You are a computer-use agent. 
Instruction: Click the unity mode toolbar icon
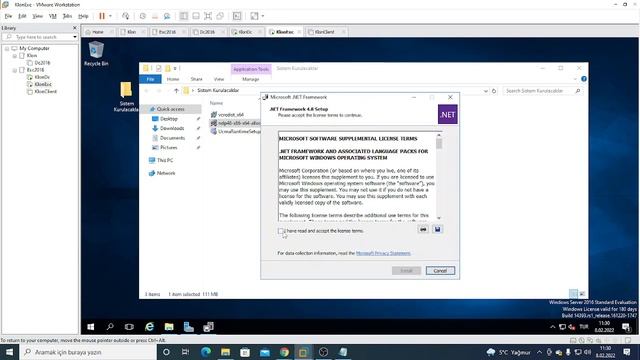(x=220, y=16)
